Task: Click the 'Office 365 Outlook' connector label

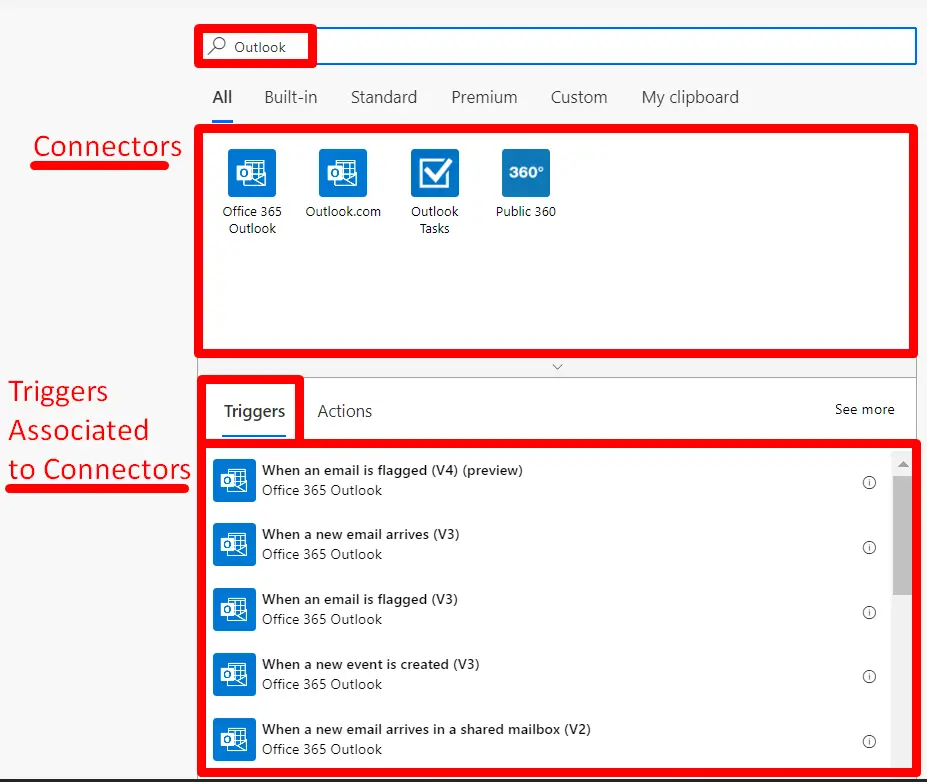Action: tap(252, 220)
